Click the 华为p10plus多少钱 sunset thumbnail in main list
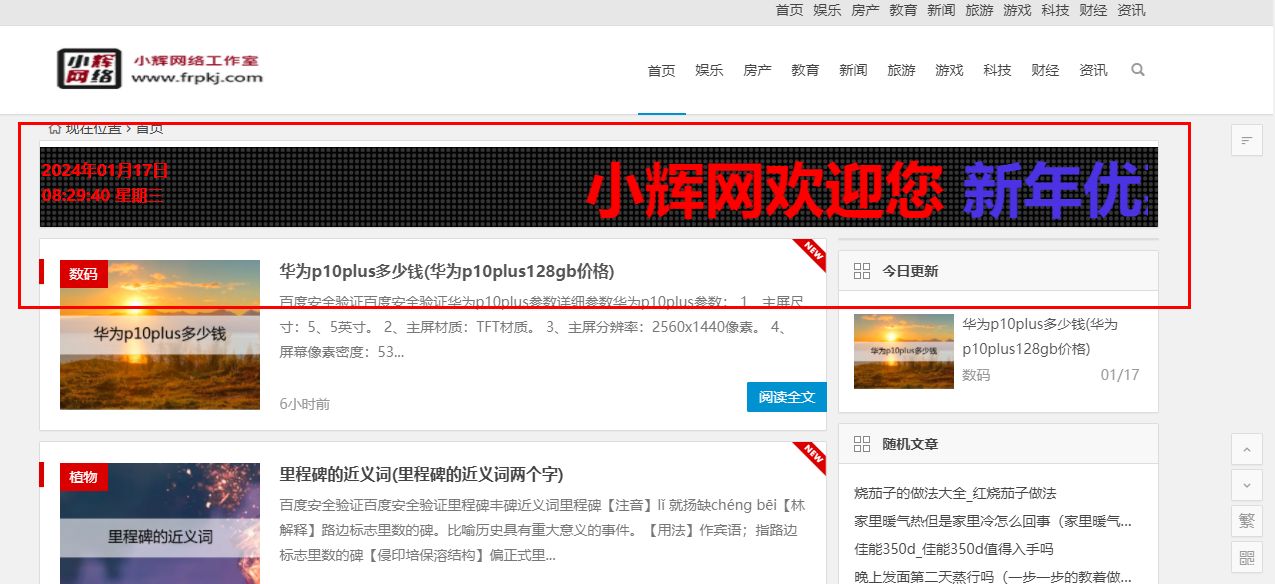This screenshot has width=1275, height=584. (x=160, y=335)
